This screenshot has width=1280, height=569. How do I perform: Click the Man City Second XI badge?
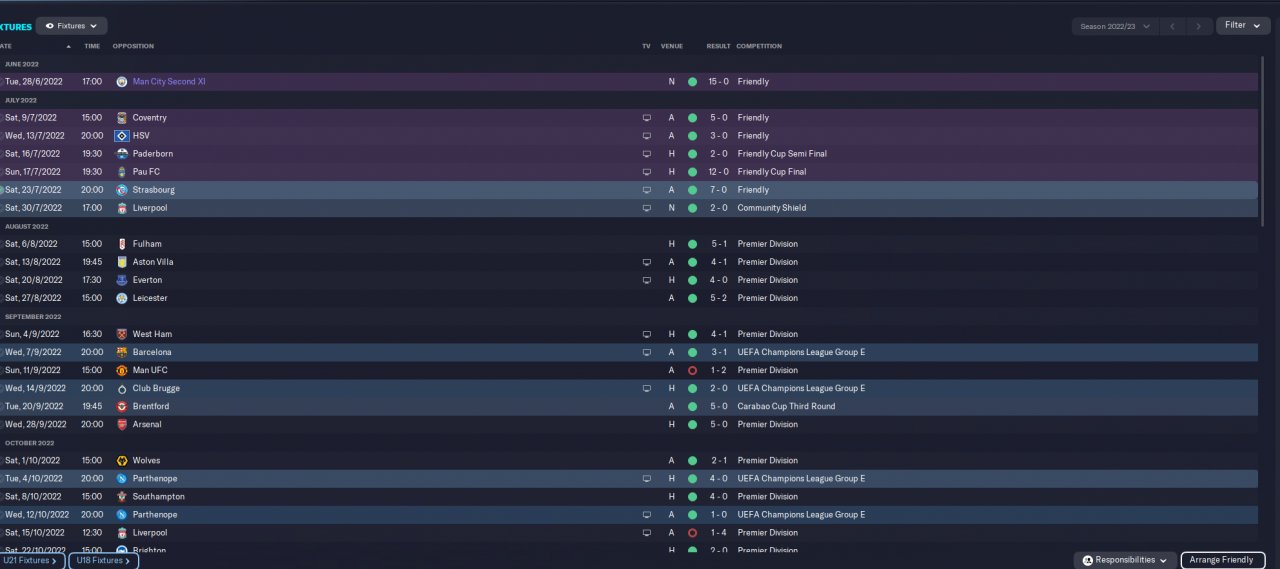[122, 81]
